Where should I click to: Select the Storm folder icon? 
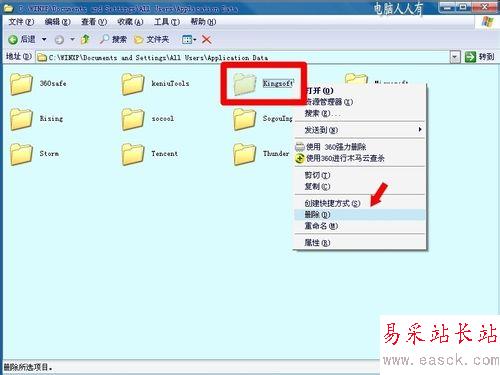pos(21,154)
